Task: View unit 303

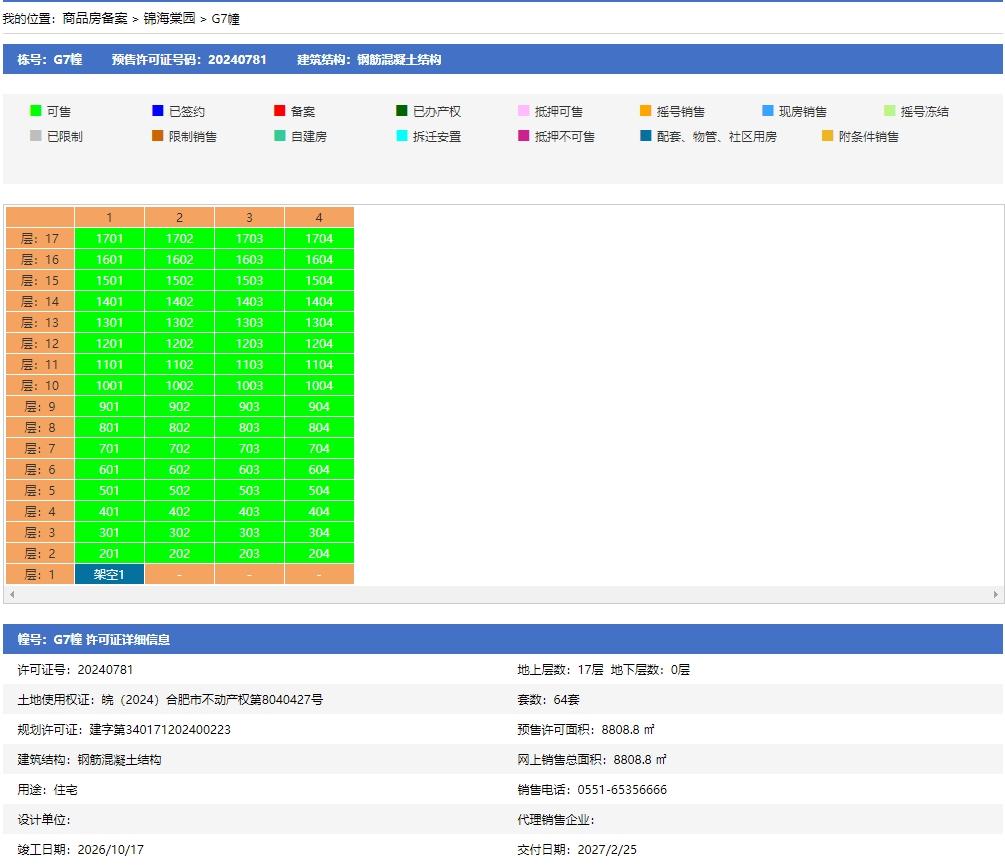Action: pyautogui.click(x=249, y=533)
